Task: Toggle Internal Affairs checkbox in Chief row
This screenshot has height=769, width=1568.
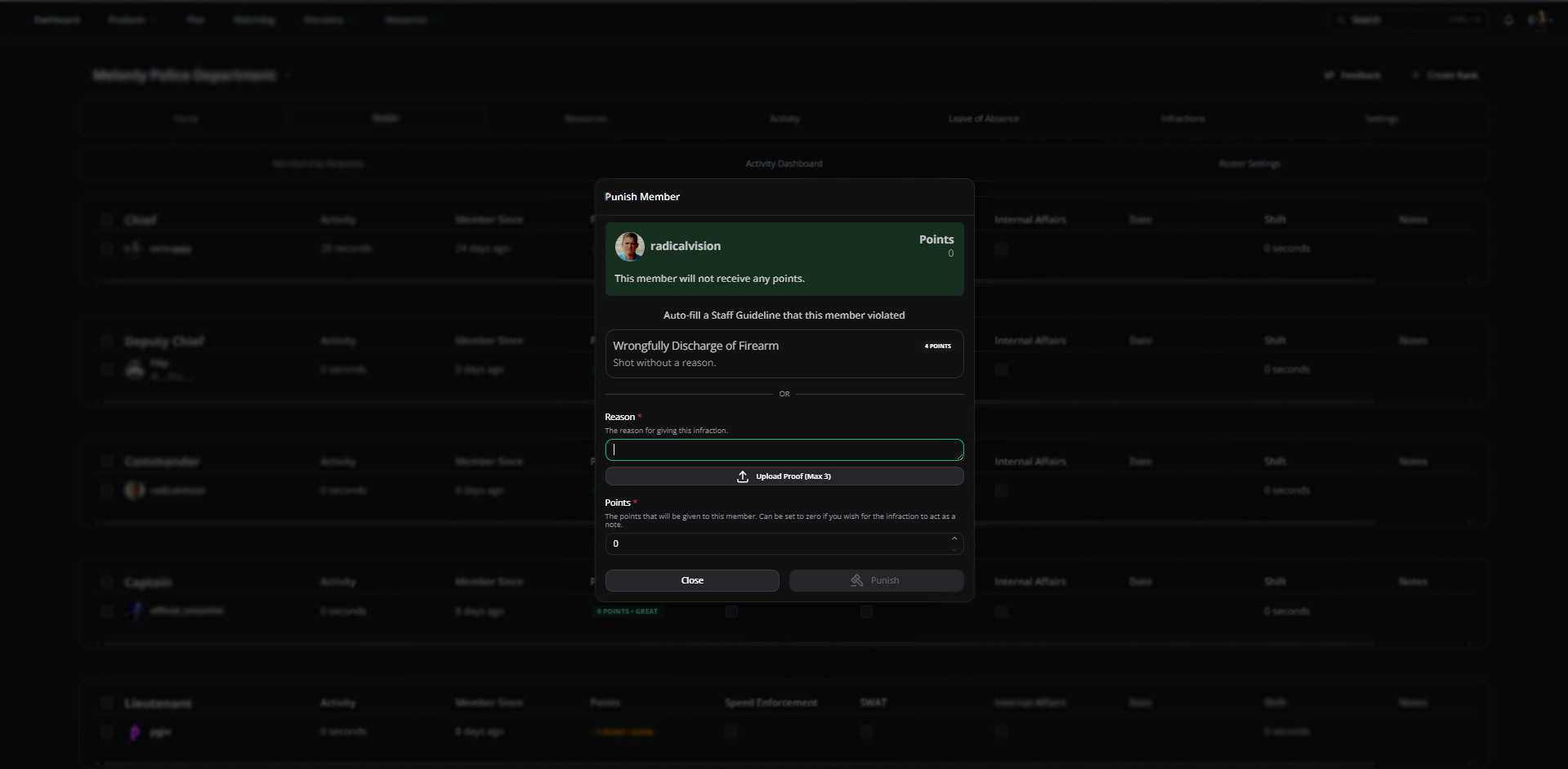Action: (x=1001, y=248)
